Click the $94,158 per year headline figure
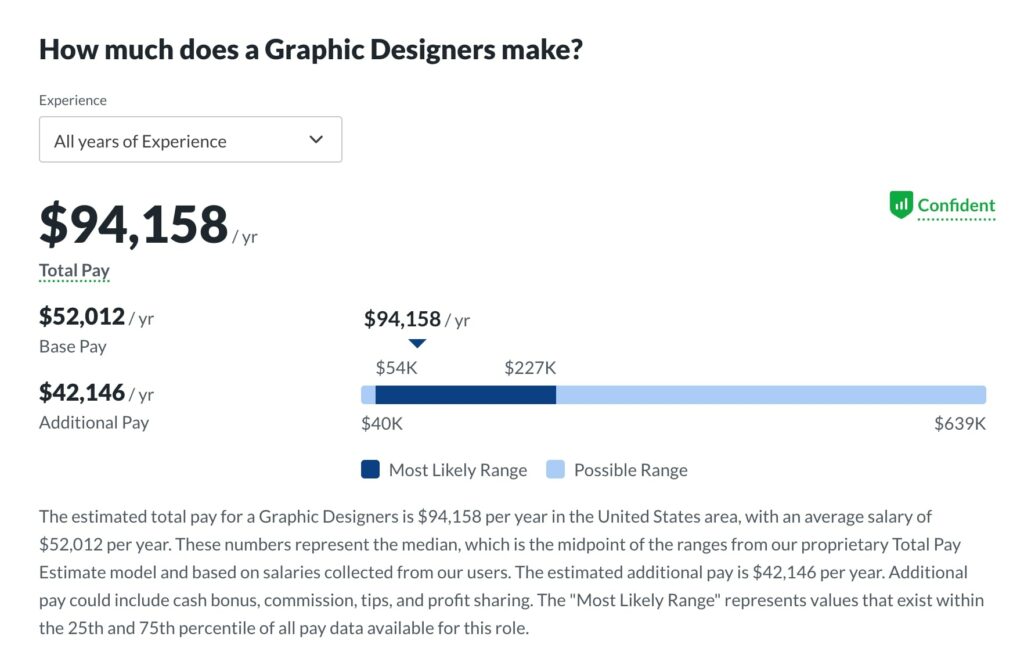This screenshot has width=1024, height=655. pyautogui.click(x=134, y=224)
